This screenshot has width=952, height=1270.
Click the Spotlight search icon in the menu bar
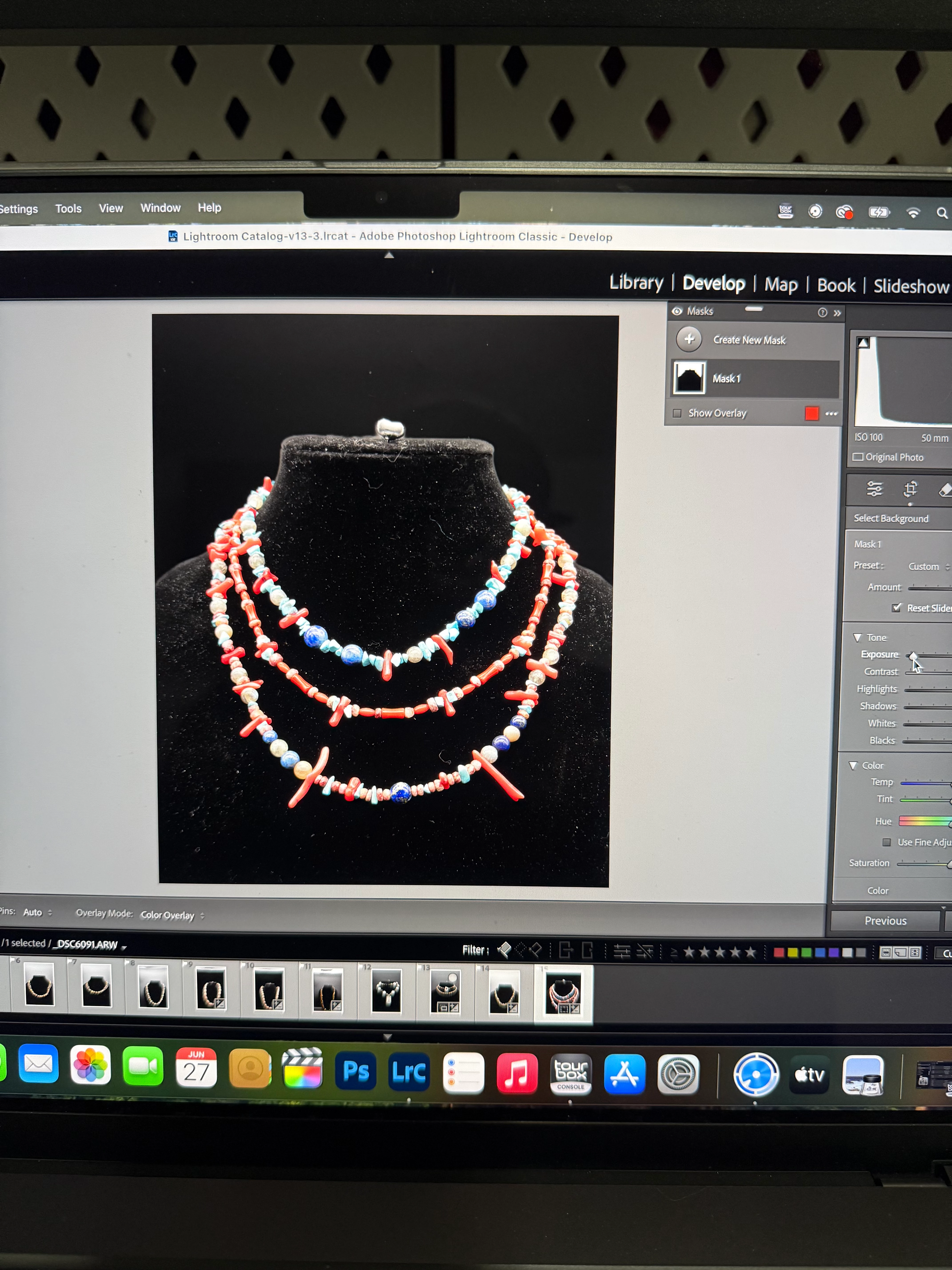(942, 213)
